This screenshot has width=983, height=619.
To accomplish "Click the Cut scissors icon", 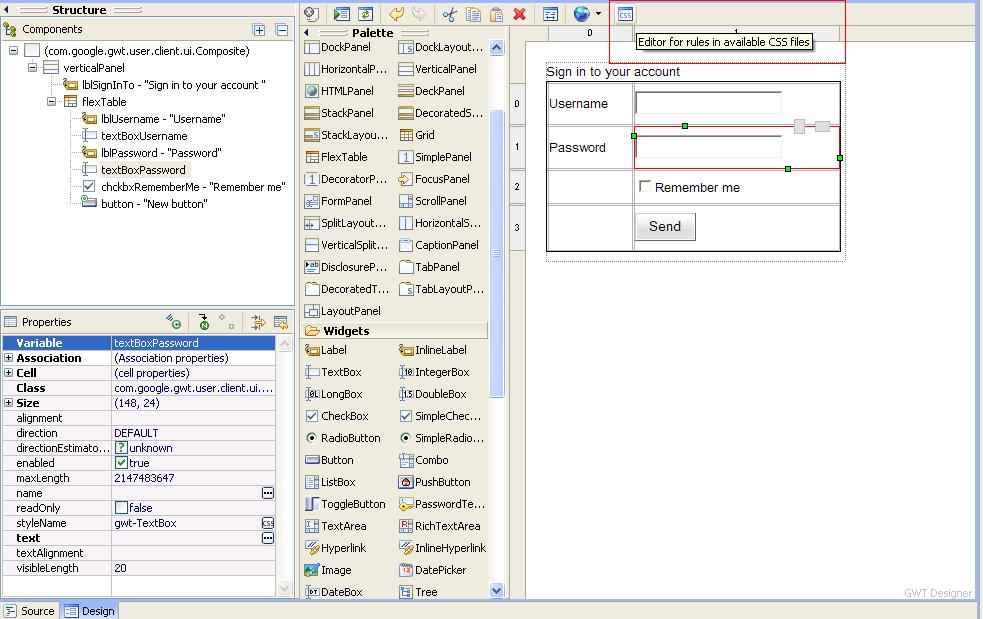I will tap(449, 14).
